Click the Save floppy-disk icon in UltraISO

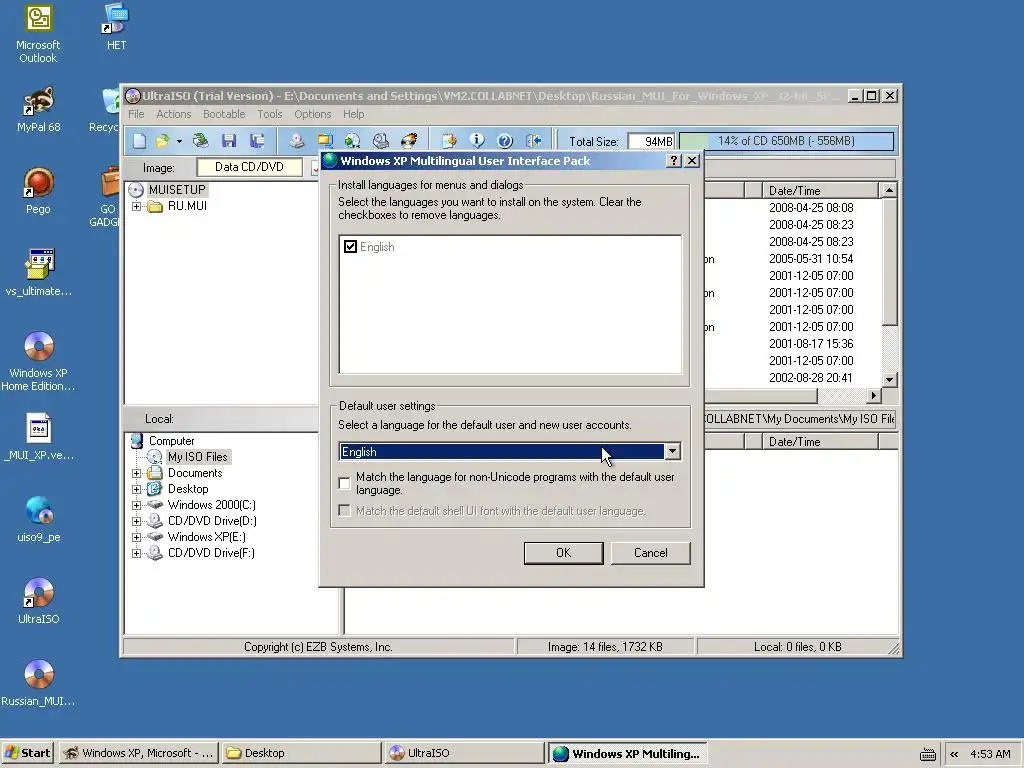click(x=229, y=140)
